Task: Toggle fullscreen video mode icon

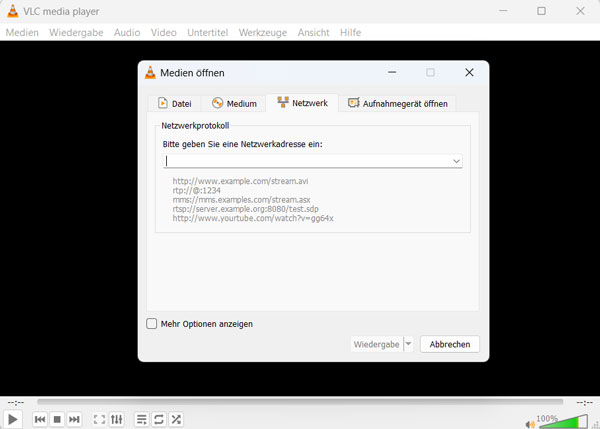Action: pos(99,419)
